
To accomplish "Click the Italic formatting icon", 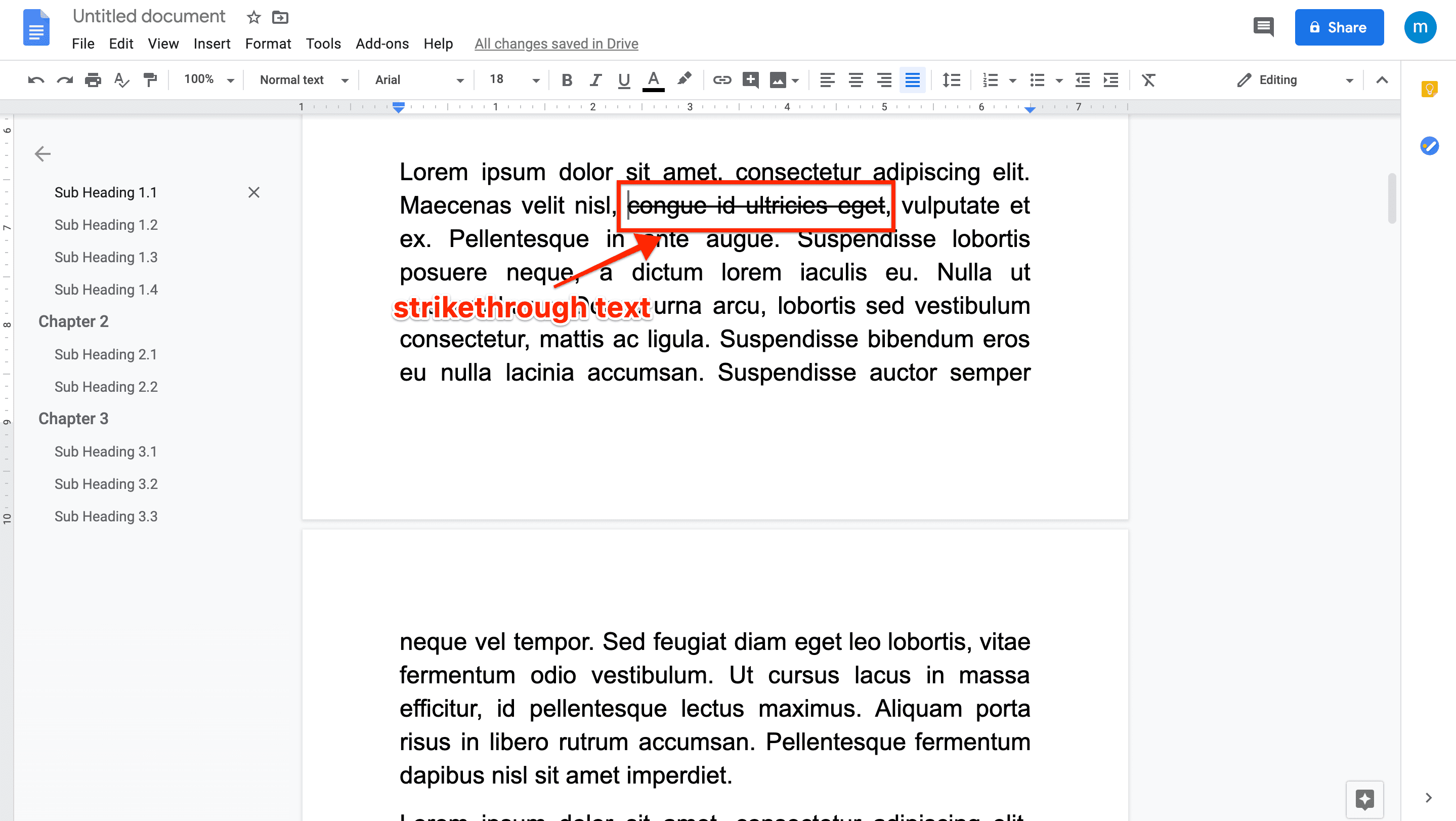I will tap(595, 80).
